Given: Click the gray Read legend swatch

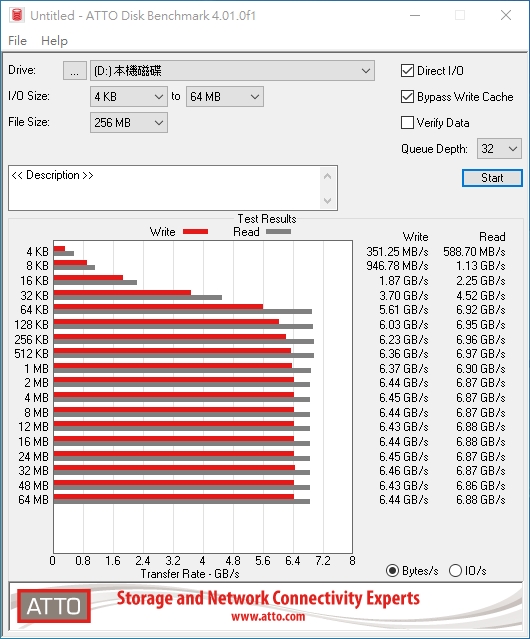Looking at the screenshot, I should 278,231.
